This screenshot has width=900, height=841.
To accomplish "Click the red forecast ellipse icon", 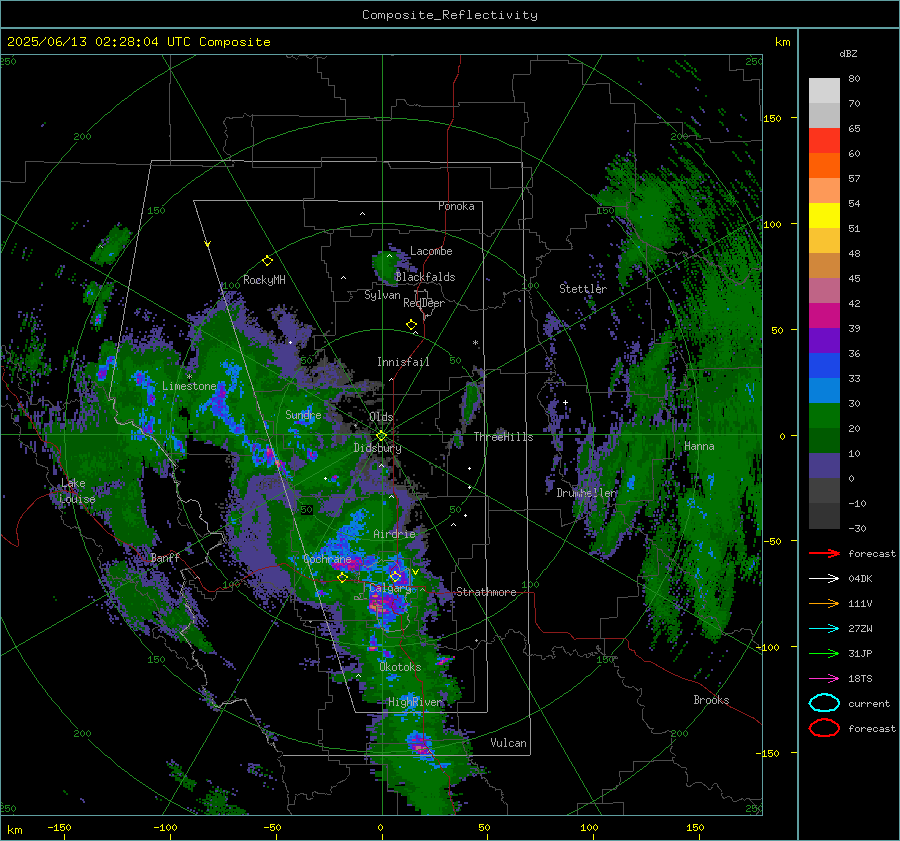I will pyautogui.click(x=824, y=728).
